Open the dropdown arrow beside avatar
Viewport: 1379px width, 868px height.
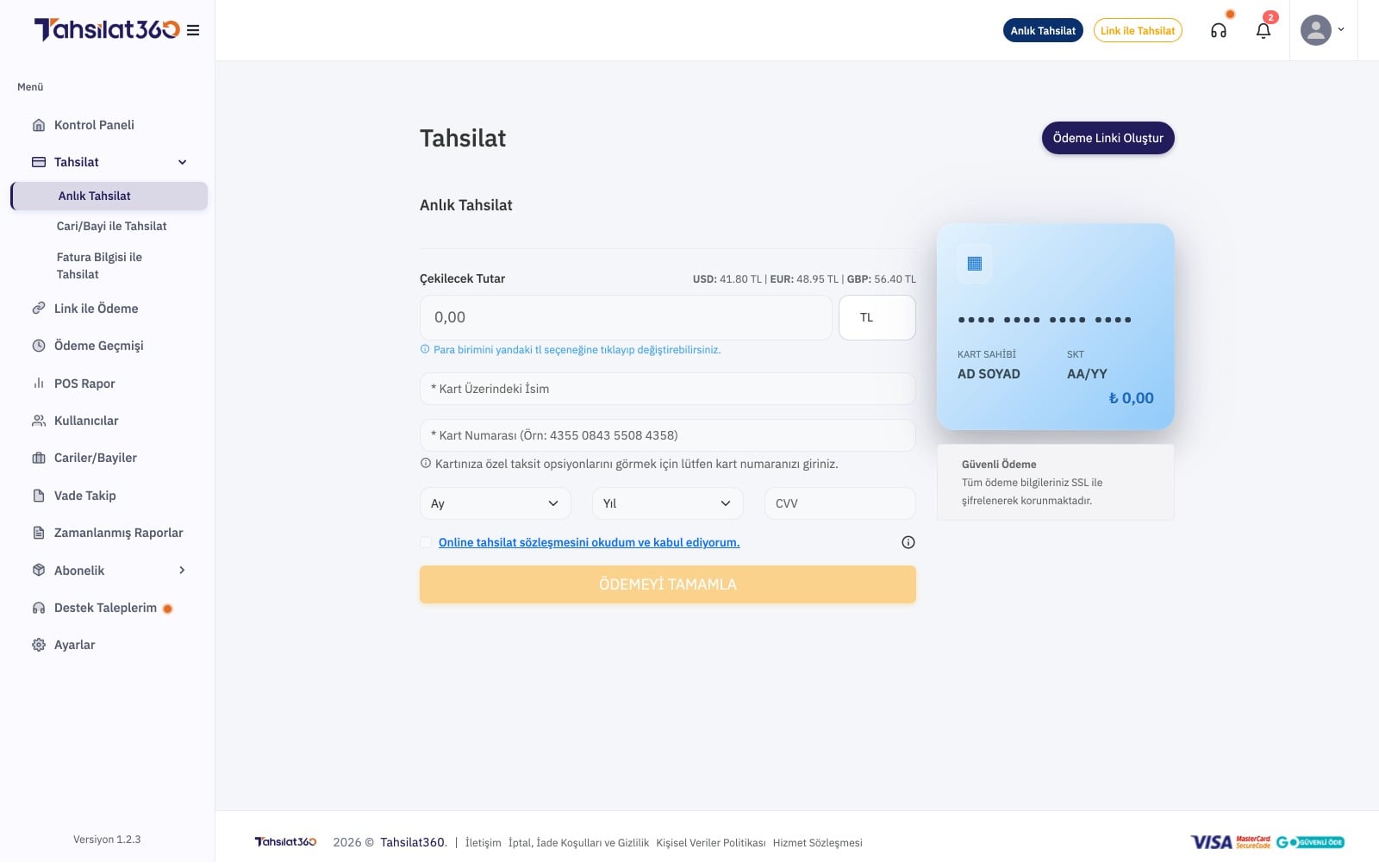1341,29
